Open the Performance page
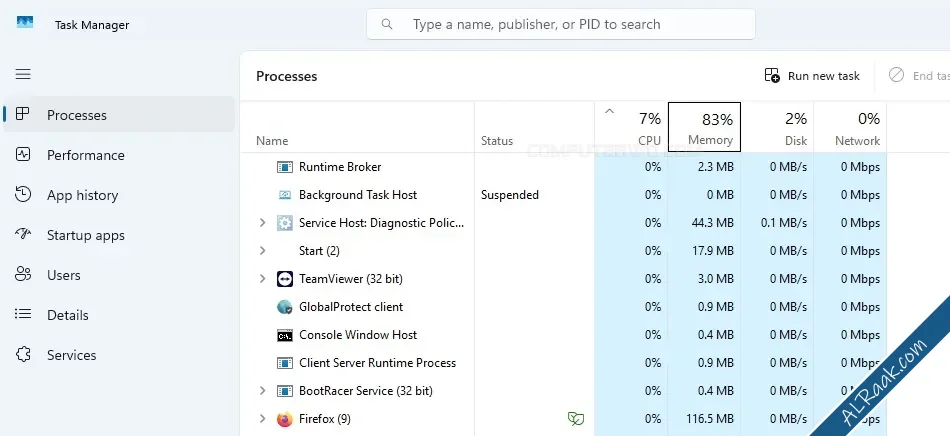This screenshot has width=950, height=436. click(x=119, y=155)
